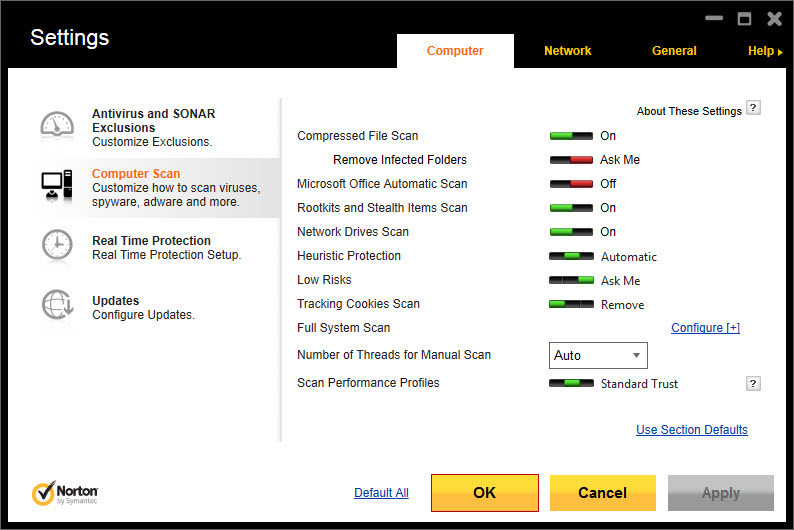The height and width of the screenshot is (530, 794).
Task: Toggle Remove Infected Folders switch
Action: [571, 160]
